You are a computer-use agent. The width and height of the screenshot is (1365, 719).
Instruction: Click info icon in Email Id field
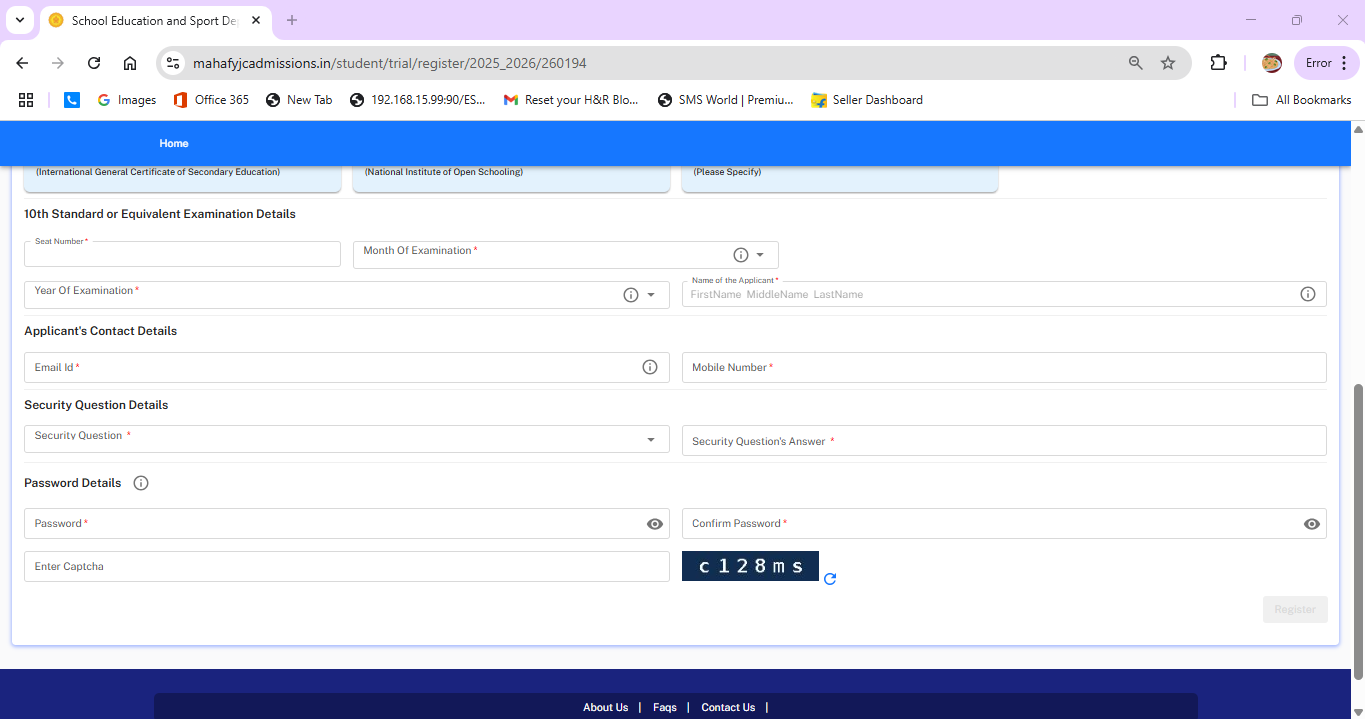tap(650, 367)
